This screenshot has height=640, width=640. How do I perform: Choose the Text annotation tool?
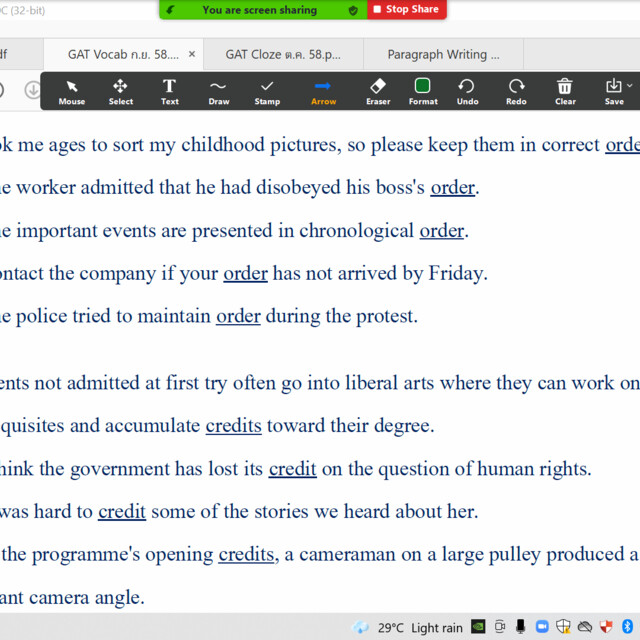169,92
